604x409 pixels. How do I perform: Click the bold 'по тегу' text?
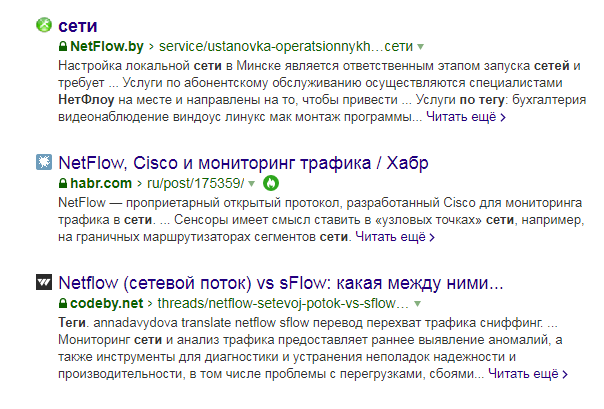click(x=482, y=100)
